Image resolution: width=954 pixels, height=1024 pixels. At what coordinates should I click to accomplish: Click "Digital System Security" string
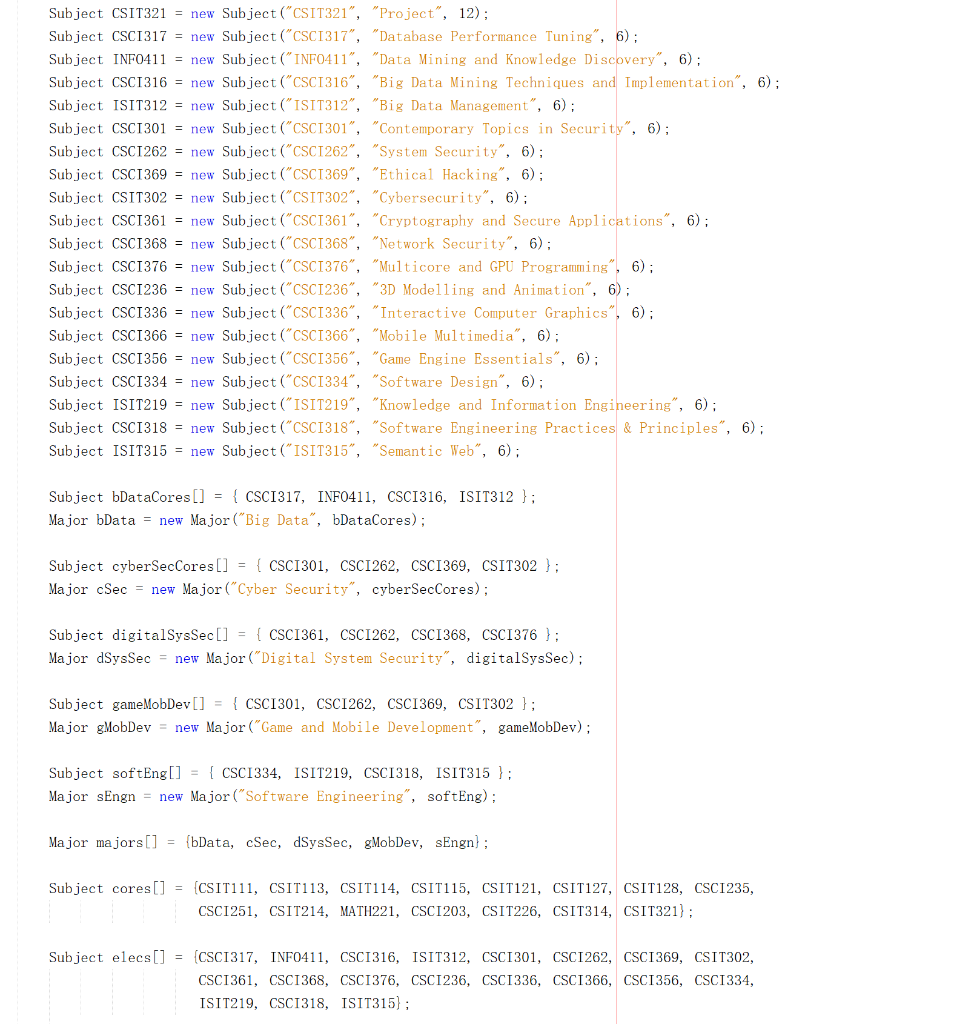pyautogui.click(x=352, y=658)
